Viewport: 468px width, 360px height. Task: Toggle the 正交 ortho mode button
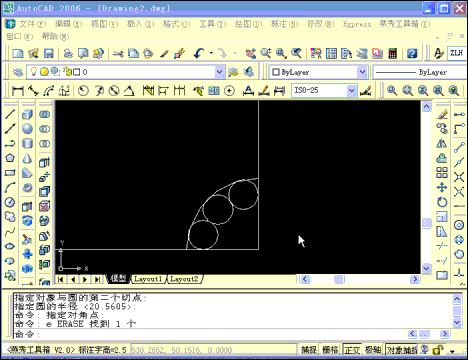352,350
